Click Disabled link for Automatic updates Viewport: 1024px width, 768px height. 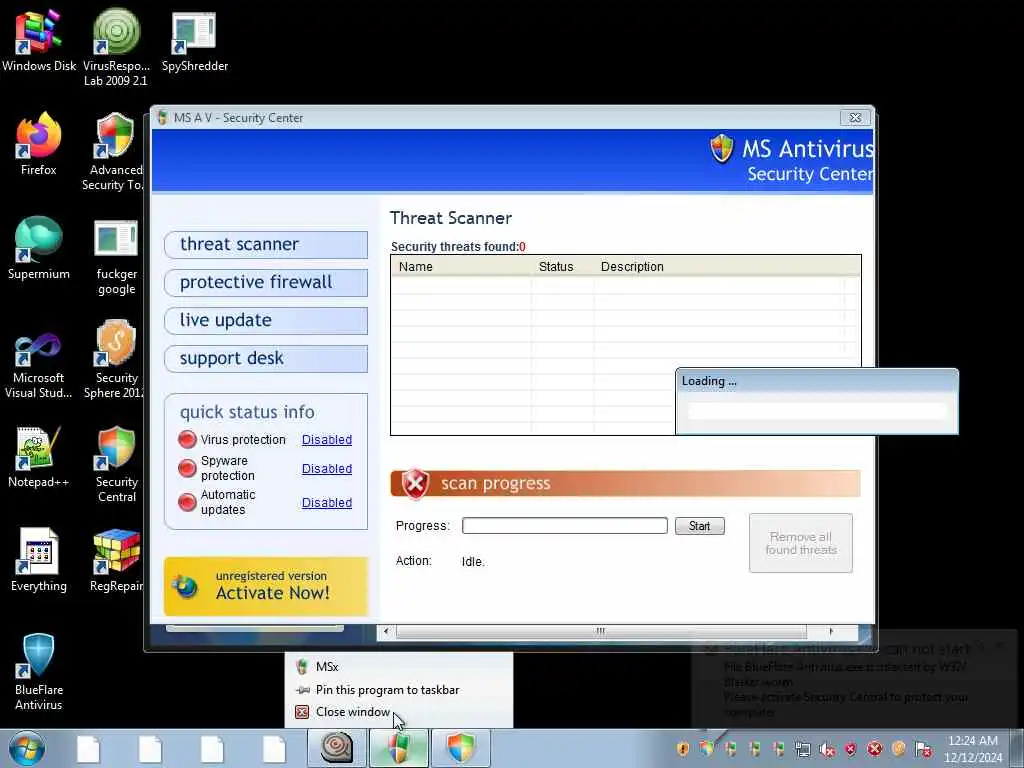point(327,502)
